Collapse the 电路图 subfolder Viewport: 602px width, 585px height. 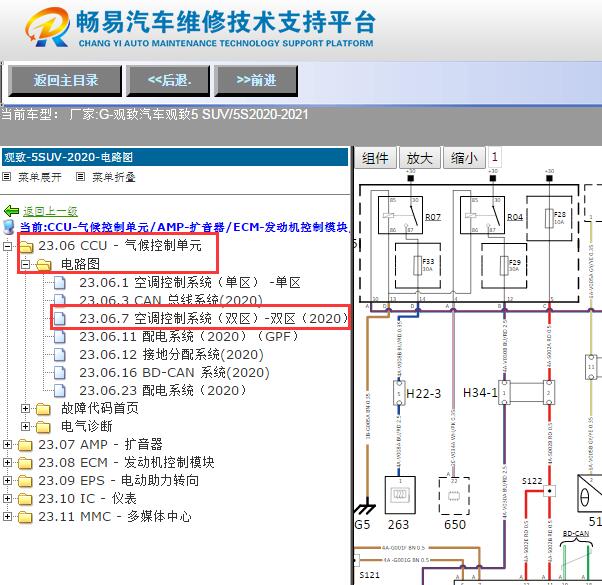[x=25, y=264]
